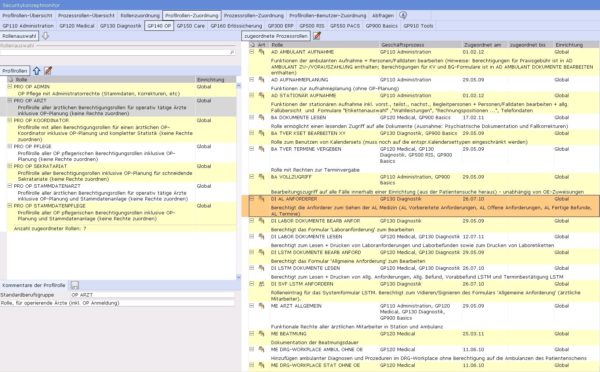Image resolution: width=600 pixels, height=372 pixels.
Task: Click the Rollenauswahl search input field
Action: pos(117,52)
